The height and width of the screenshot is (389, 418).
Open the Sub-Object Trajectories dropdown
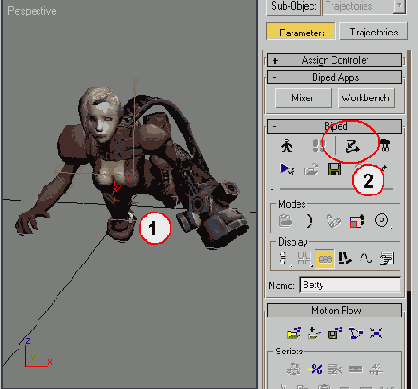point(364,7)
